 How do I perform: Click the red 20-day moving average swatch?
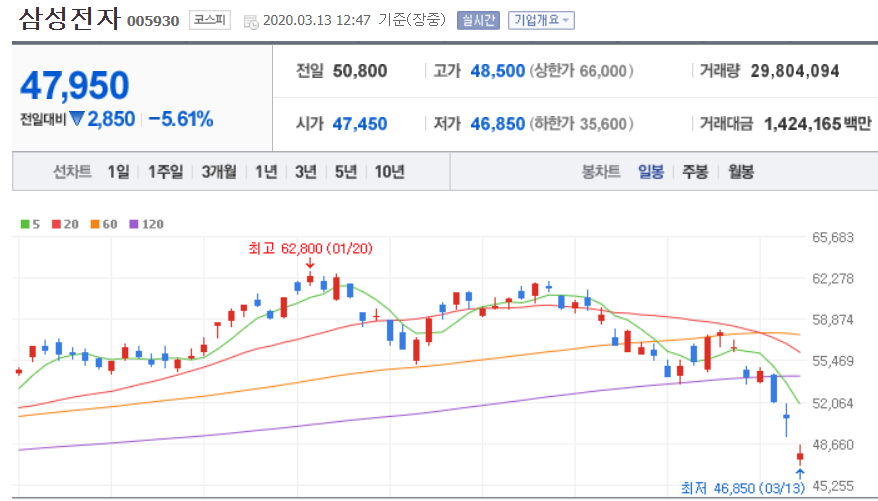click(x=56, y=224)
